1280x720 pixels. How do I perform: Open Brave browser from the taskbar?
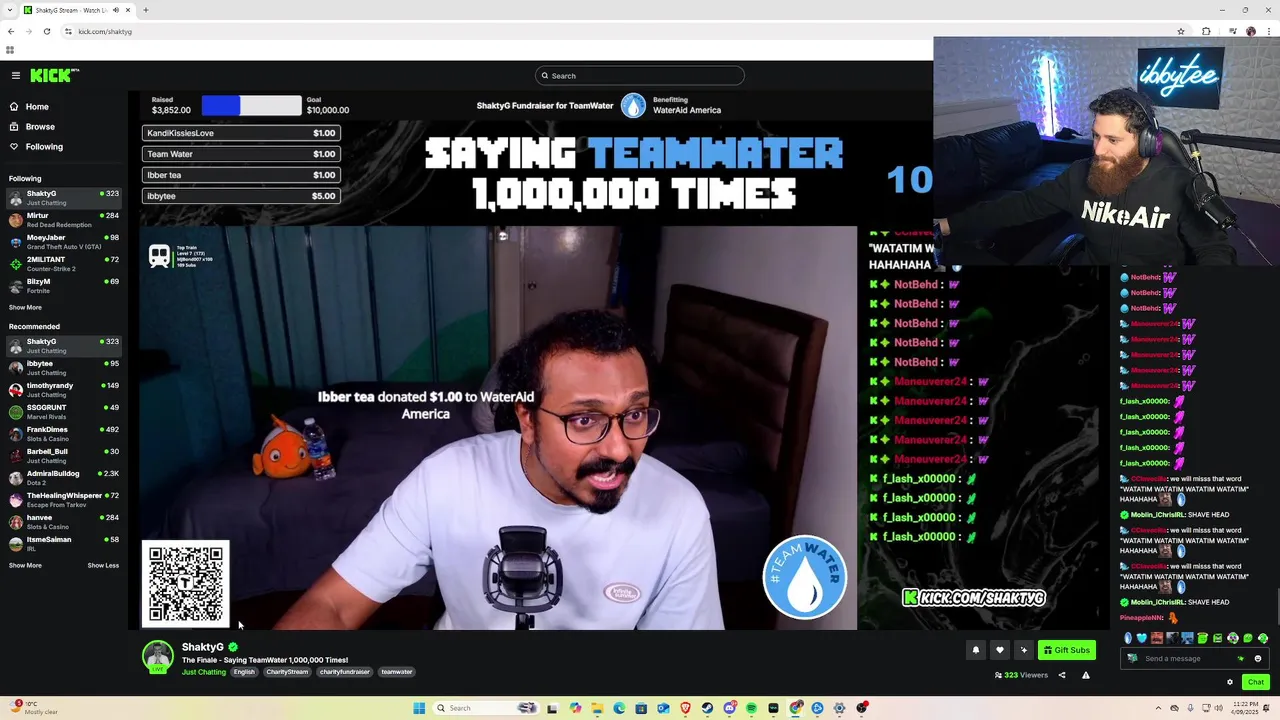685,708
